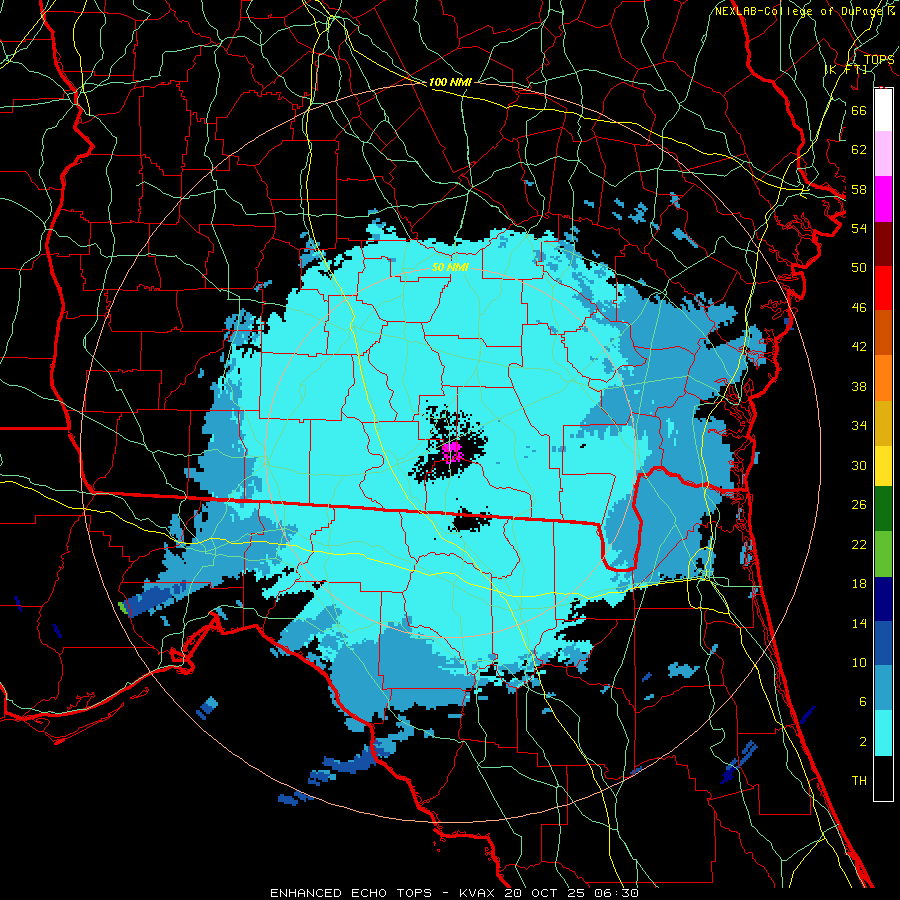Click the white swatch in the tops legend
The height and width of the screenshot is (900, 900).
[883, 110]
